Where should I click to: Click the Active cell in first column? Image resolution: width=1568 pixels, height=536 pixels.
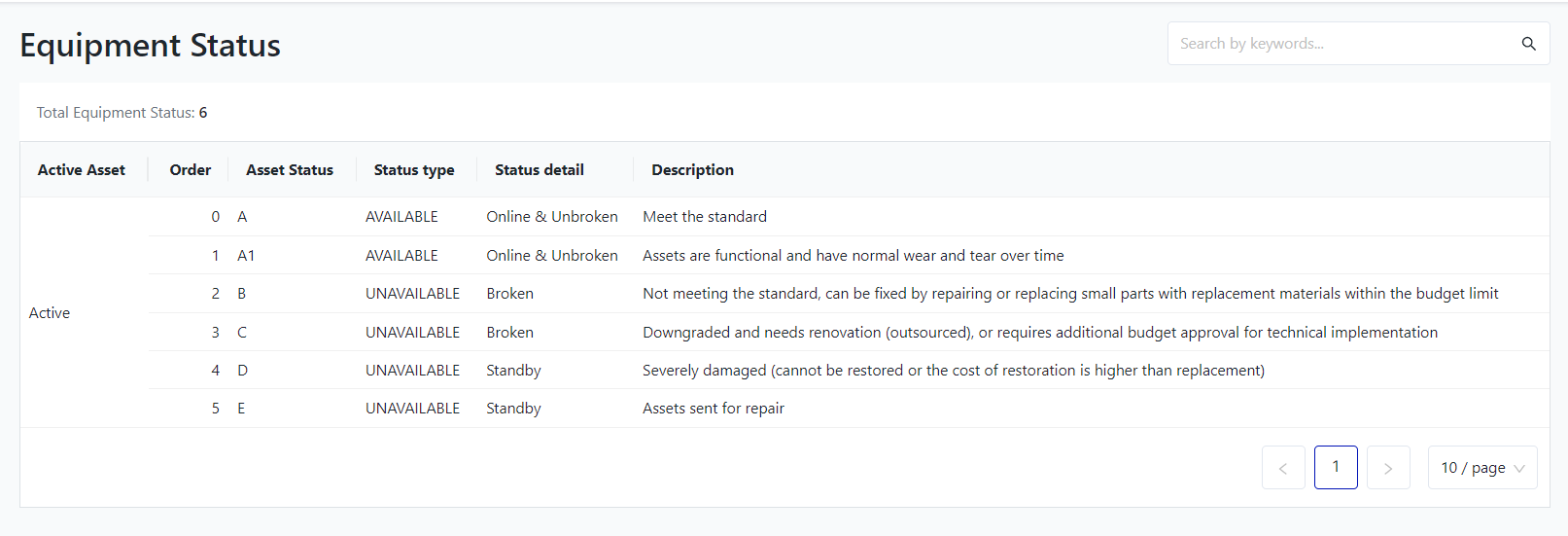50,313
